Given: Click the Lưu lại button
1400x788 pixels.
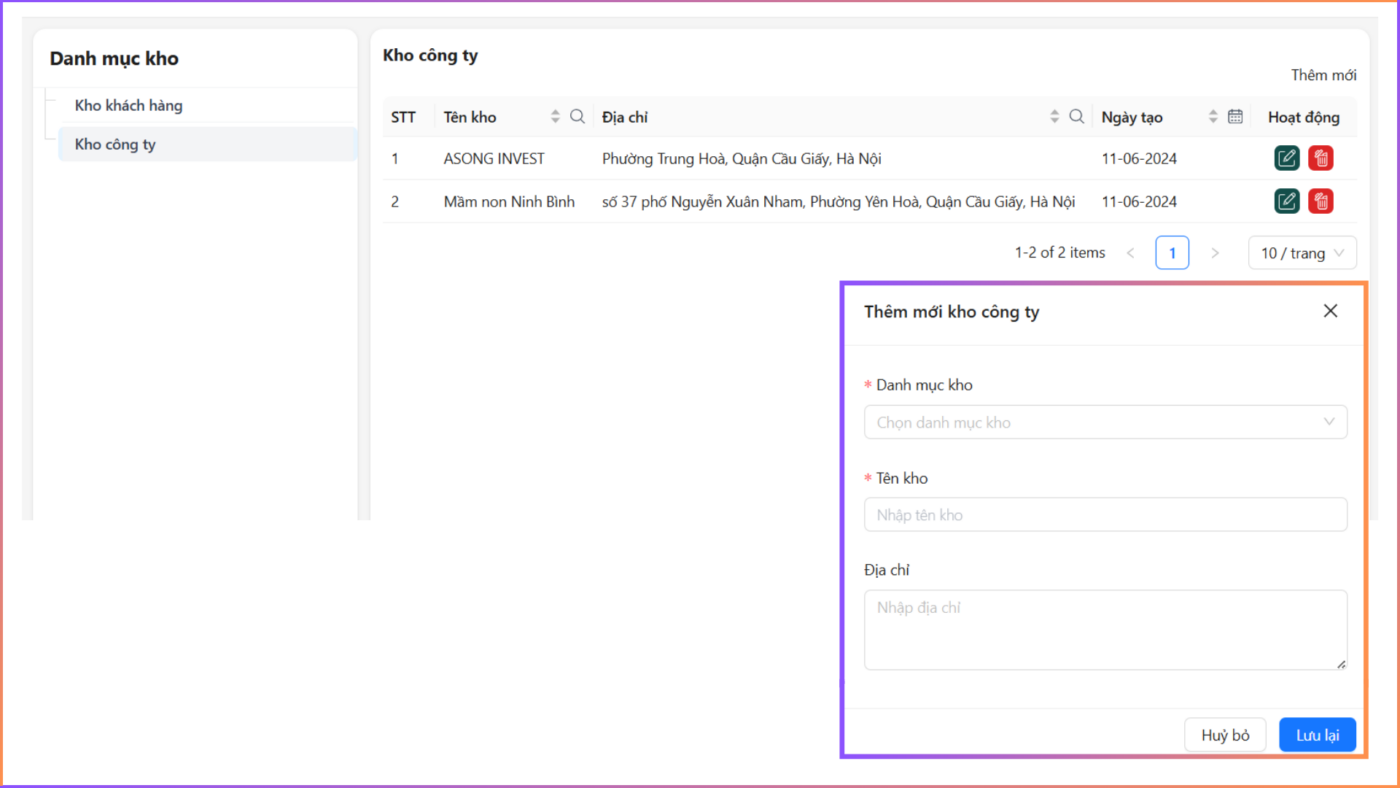Looking at the screenshot, I should click(1317, 735).
